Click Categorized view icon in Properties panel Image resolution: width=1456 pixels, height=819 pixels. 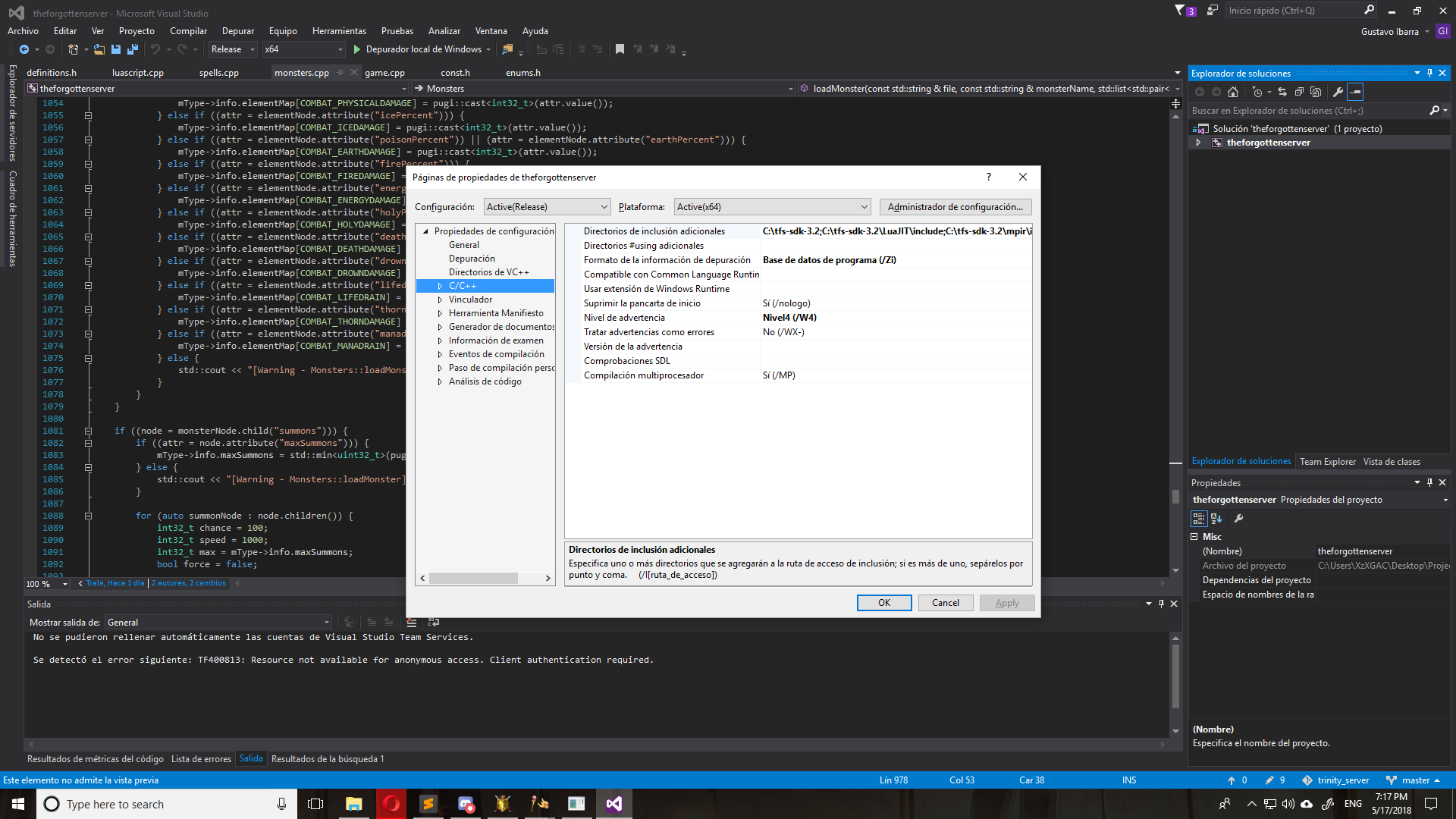click(x=1198, y=519)
